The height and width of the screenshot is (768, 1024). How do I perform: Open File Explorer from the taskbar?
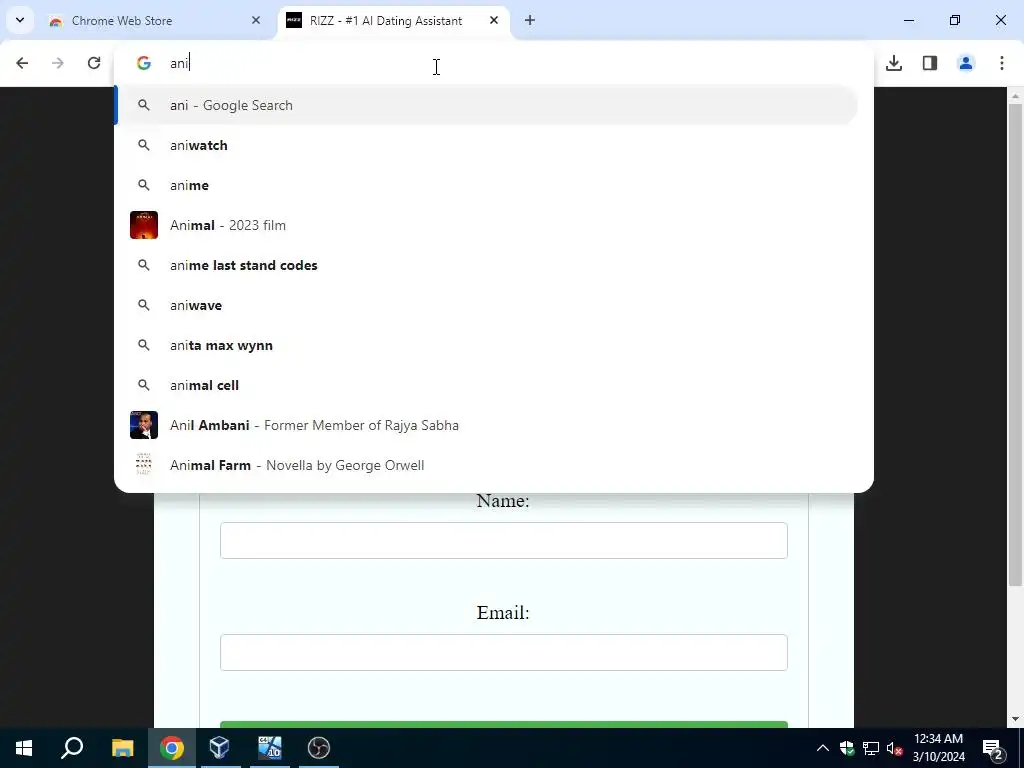(122, 748)
